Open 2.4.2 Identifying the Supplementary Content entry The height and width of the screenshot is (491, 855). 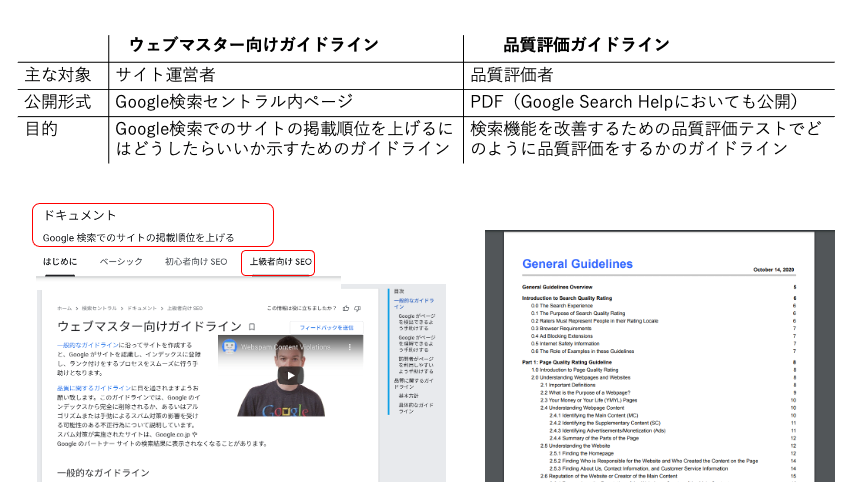pyautogui.click(x=605, y=423)
